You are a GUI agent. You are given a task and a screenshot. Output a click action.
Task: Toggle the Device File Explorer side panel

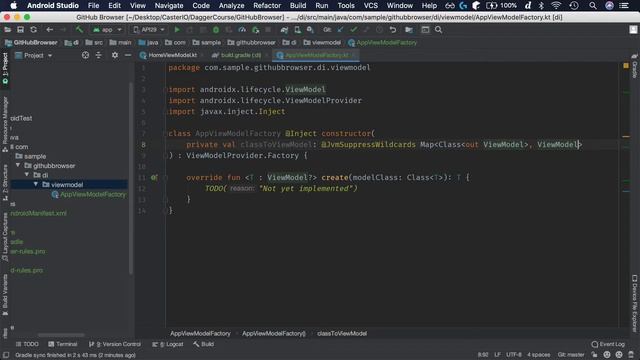635,304
